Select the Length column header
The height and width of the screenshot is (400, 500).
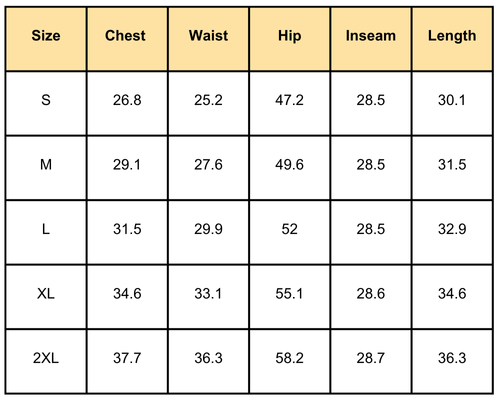[x=452, y=36]
